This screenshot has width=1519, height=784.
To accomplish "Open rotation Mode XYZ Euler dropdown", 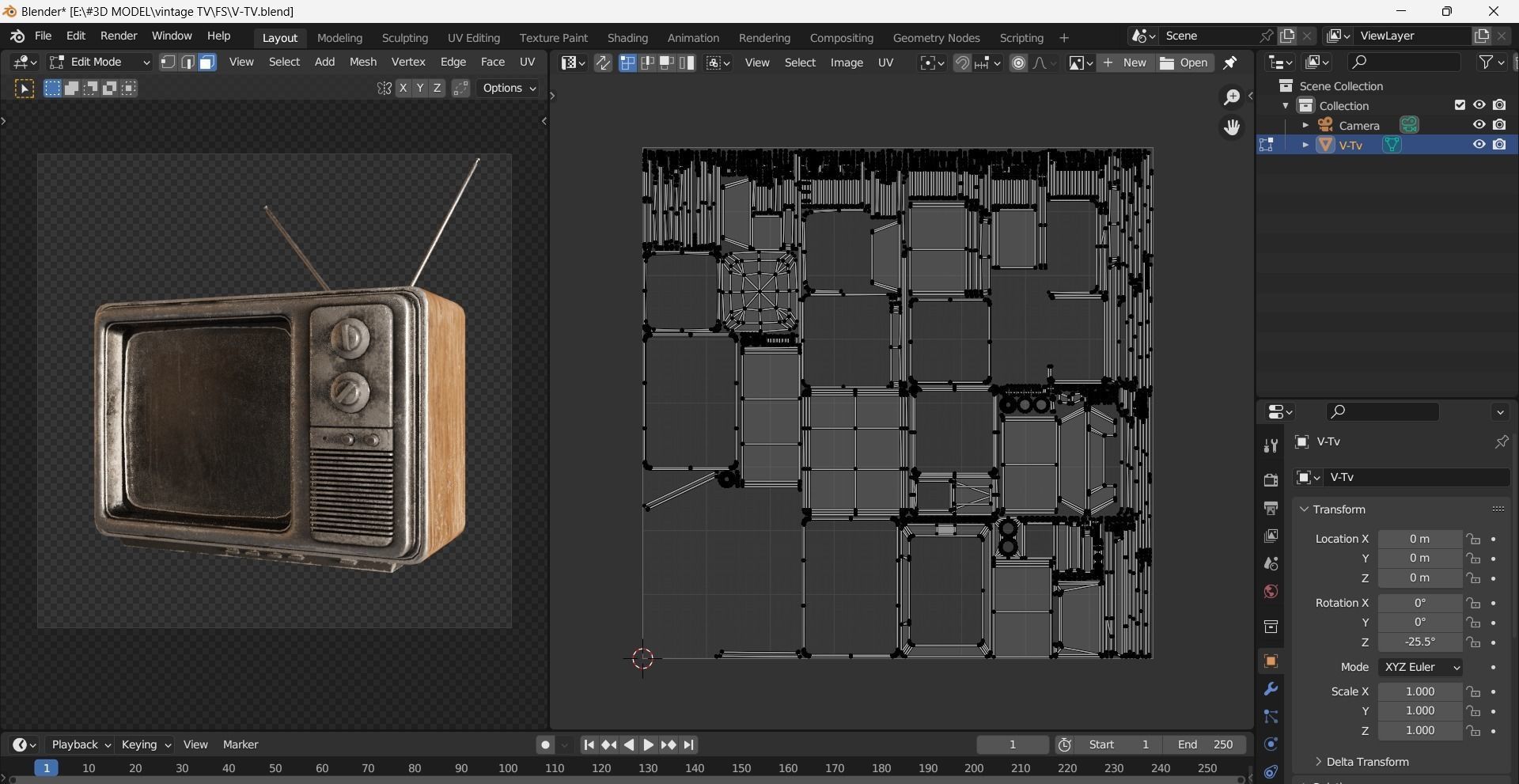I will pyautogui.click(x=1420, y=667).
